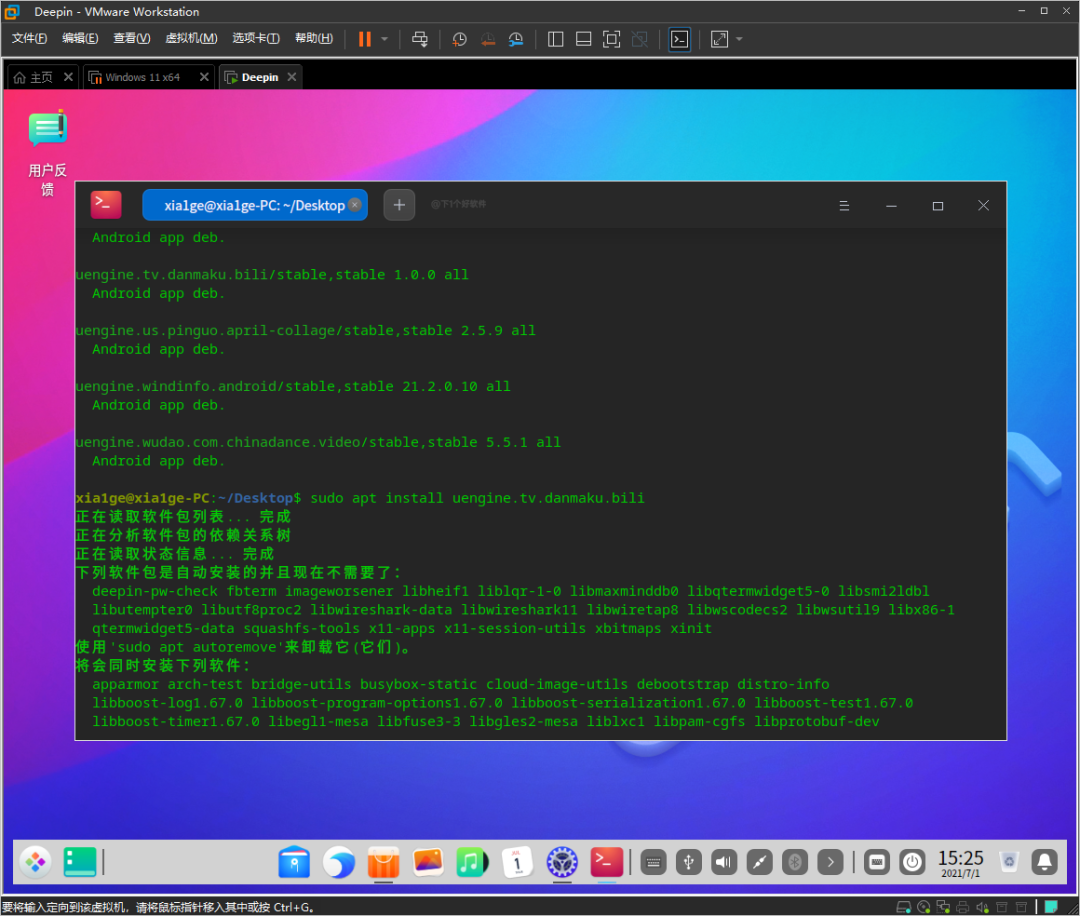Toggle sound volume icon in dock tray

point(723,861)
